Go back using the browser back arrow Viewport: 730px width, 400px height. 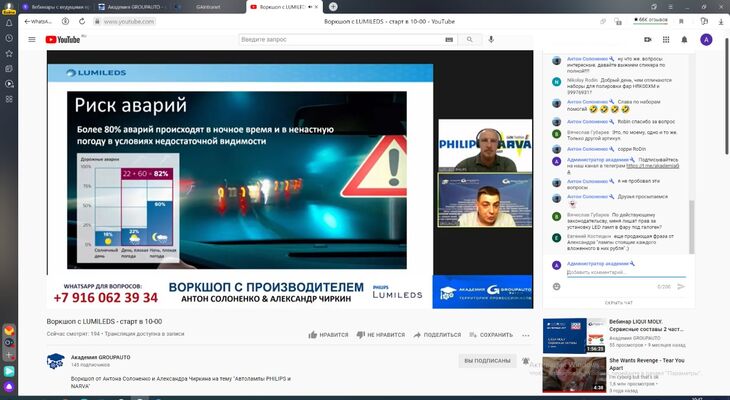click(x=27, y=21)
